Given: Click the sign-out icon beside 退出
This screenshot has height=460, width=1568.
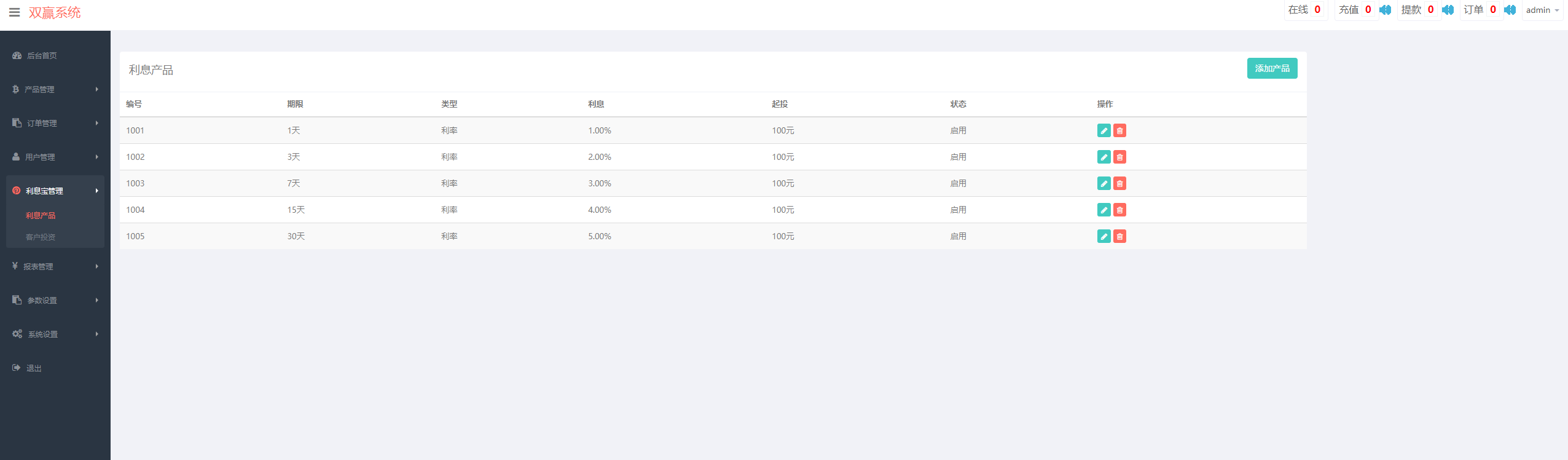Looking at the screenshot, I should click(17, 368).
